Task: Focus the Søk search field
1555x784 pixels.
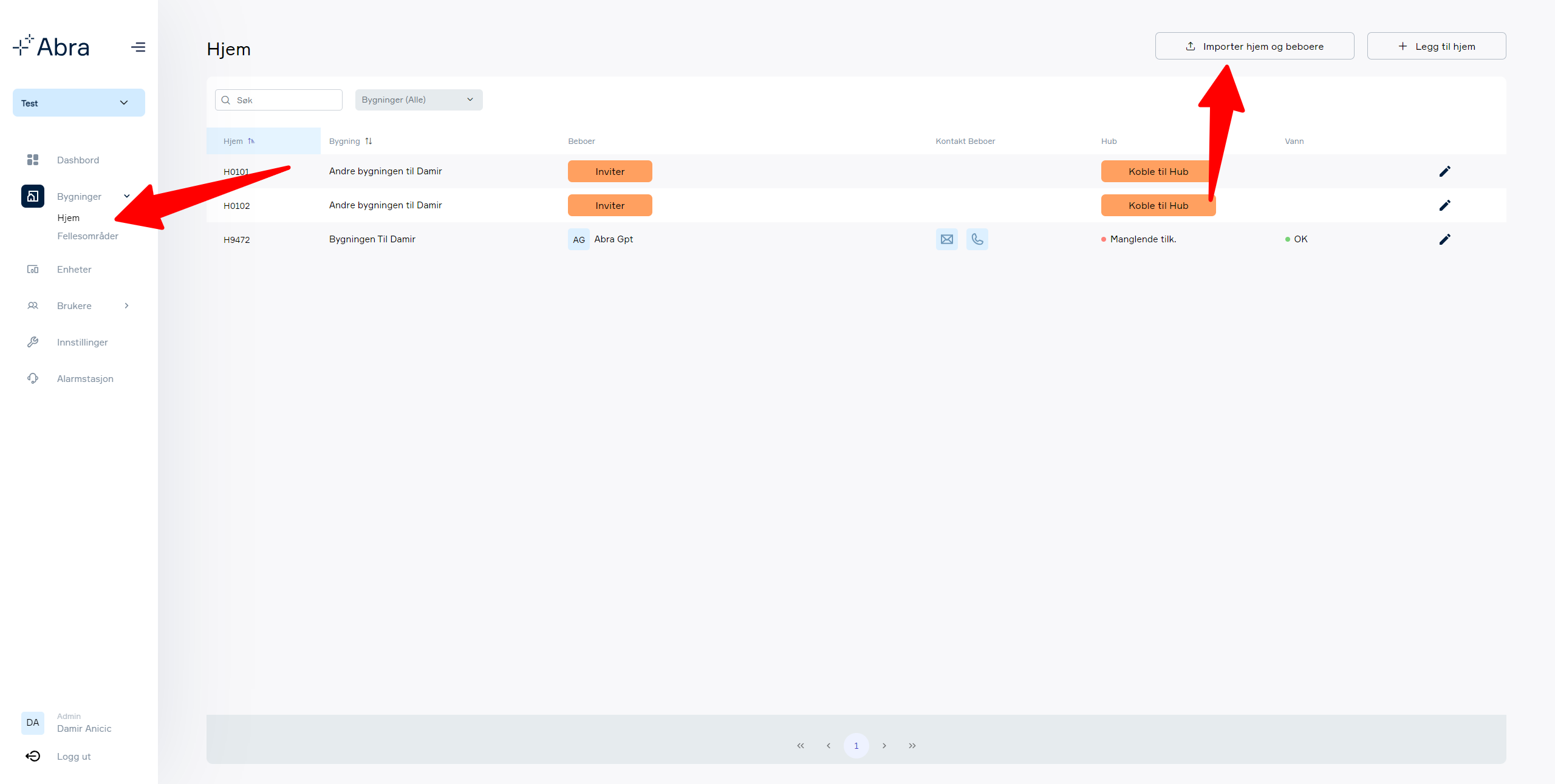Action: [x=279, y=100]
